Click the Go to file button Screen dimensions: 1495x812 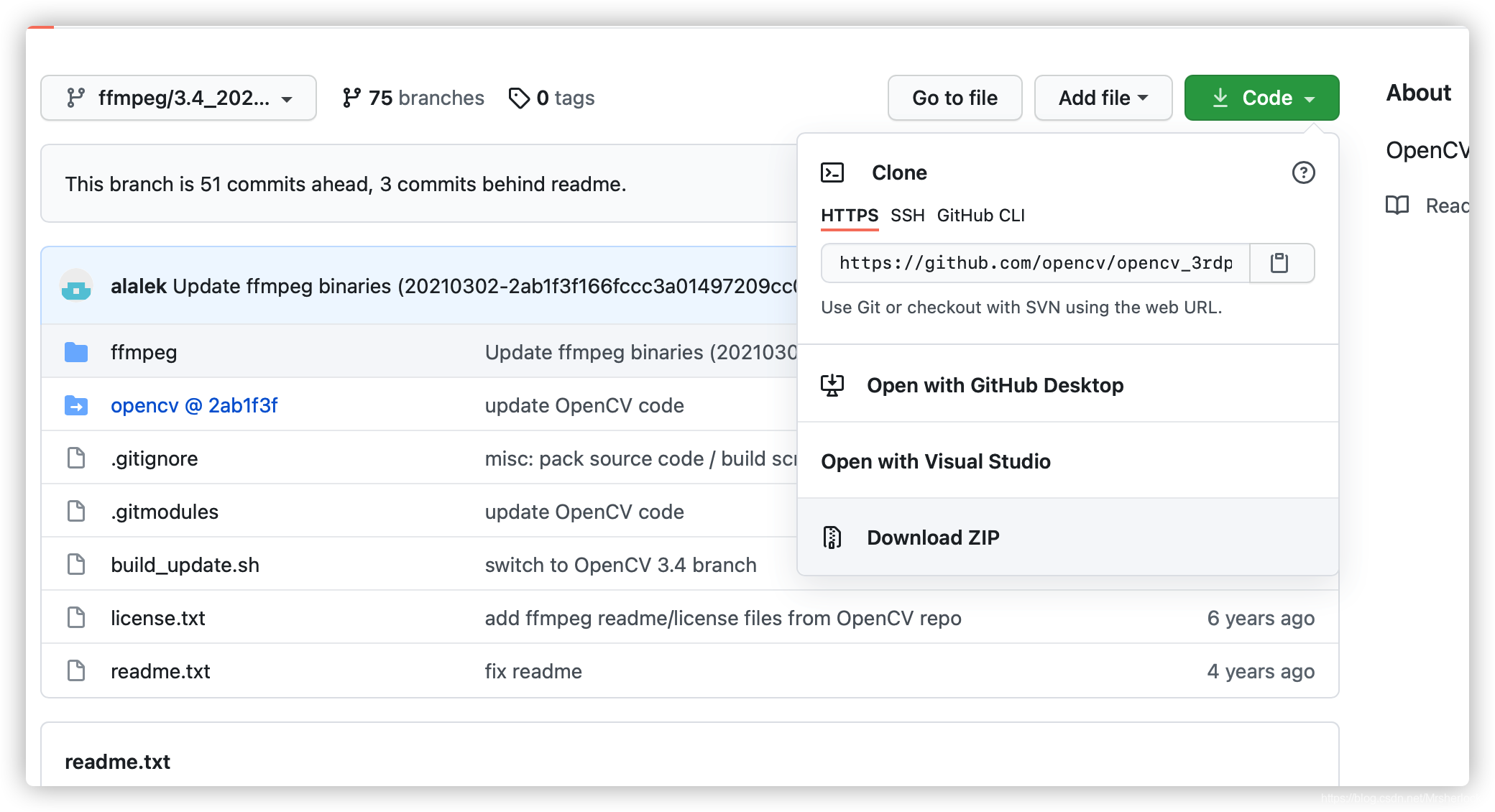954,98
